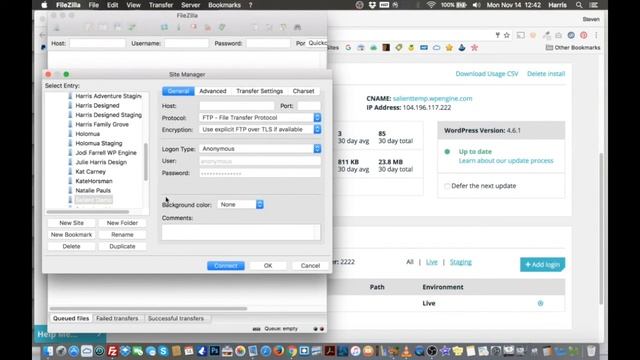640x360 pixels.
Task: Open the Transfer menu in the menu bar
Action: click(161, 5)
